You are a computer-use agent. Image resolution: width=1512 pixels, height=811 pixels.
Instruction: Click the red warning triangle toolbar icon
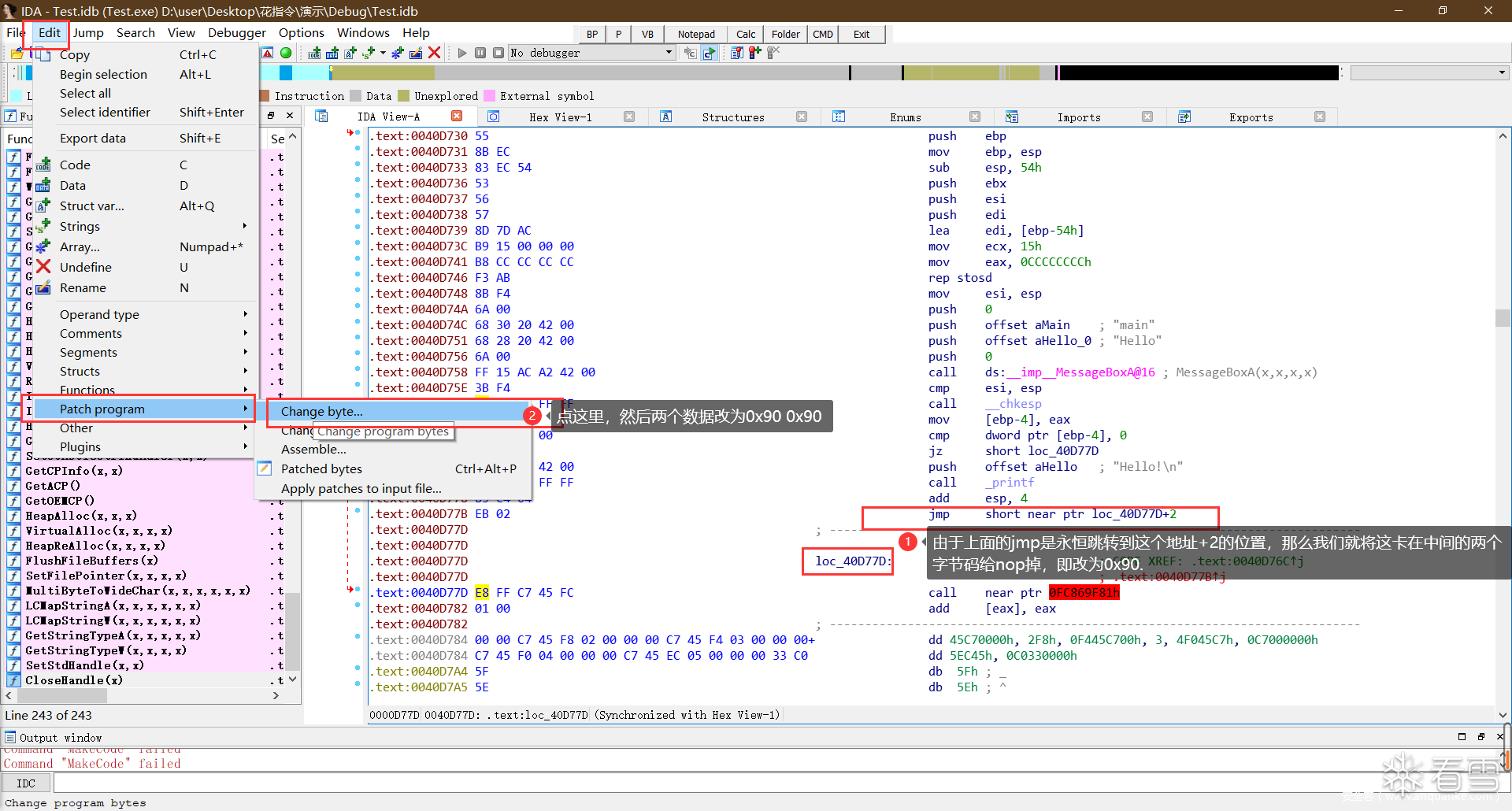[268, 53]
